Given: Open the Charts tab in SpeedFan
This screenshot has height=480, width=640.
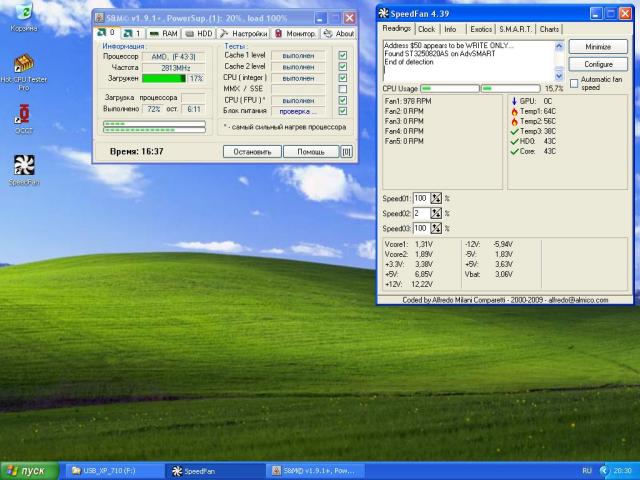Looking at the screenshot, I should pos(549,29).
